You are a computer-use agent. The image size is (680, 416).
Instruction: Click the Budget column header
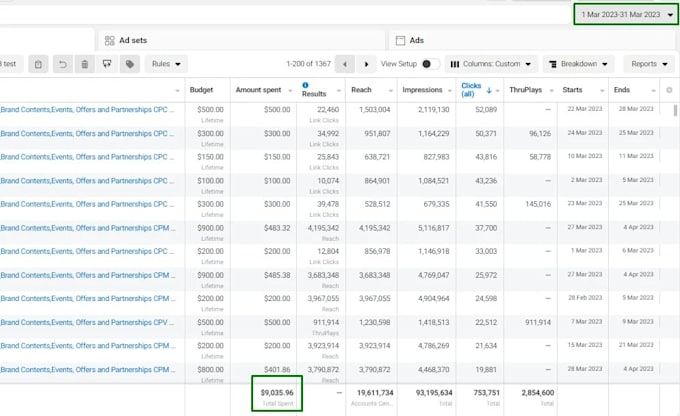(x=201, y=90)
